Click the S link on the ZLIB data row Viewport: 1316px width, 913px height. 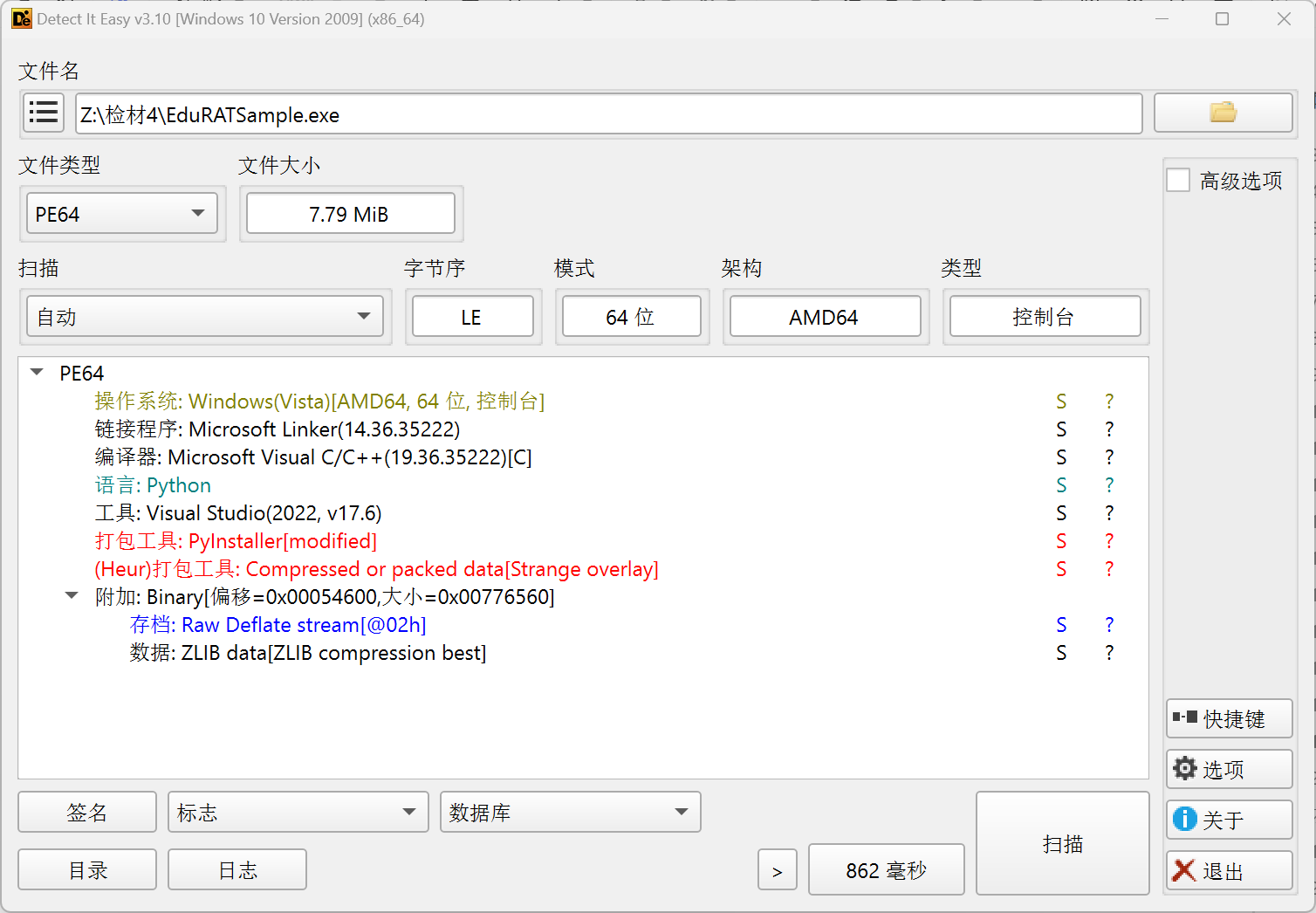[1061, 652]
